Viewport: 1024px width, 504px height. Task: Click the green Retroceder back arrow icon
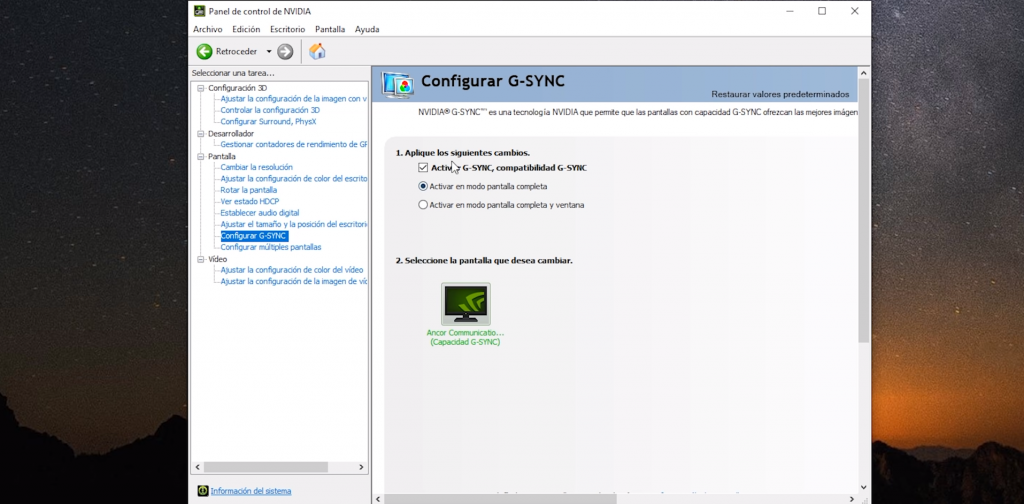(204, 51)
